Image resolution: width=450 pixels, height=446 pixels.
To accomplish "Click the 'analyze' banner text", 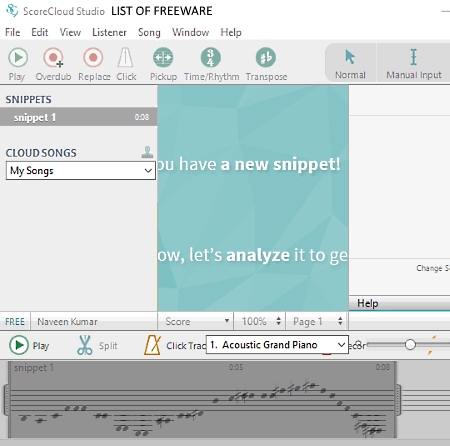I will (x=258, y=255).
